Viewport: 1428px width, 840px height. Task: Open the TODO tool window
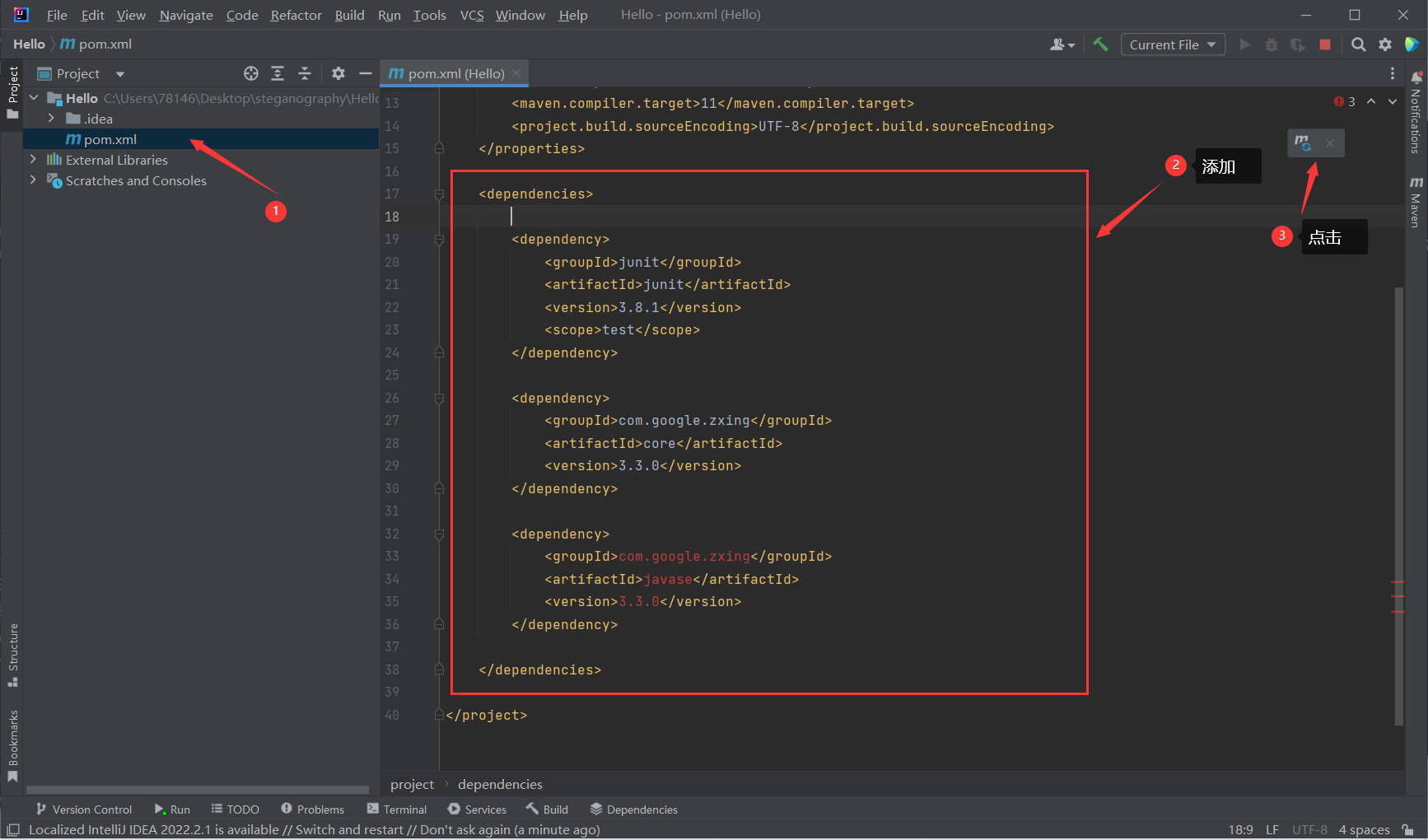pyautogui.click(x=235, y=810)
